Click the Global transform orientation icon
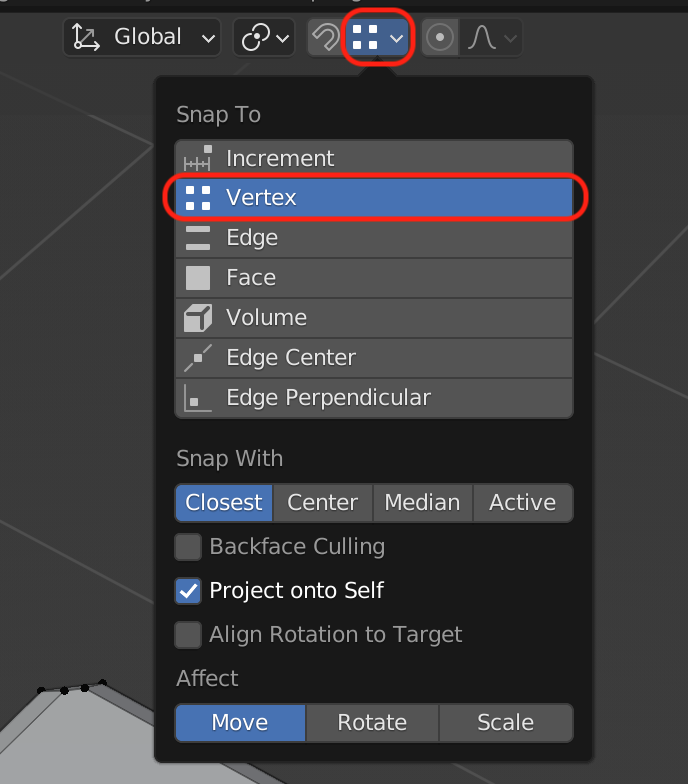The width and height of the screenshot is (688, 784). tap(86, 38)
